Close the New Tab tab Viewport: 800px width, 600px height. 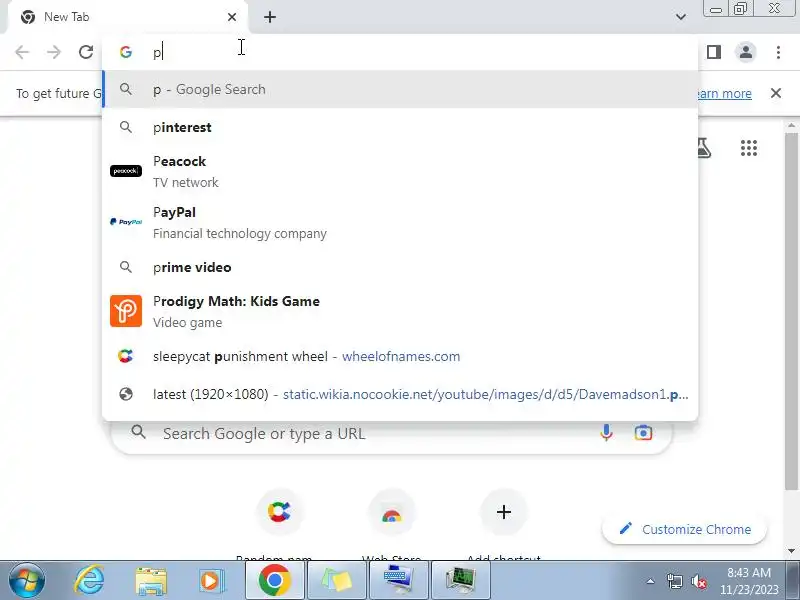click(232, 17)
